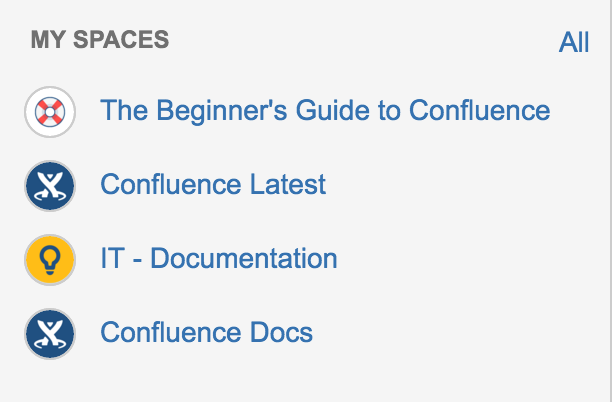This screenshot has height=402, width=612.
Task: Click the yellow lightbulb IT Documentation icon
Action: point(49,260)
